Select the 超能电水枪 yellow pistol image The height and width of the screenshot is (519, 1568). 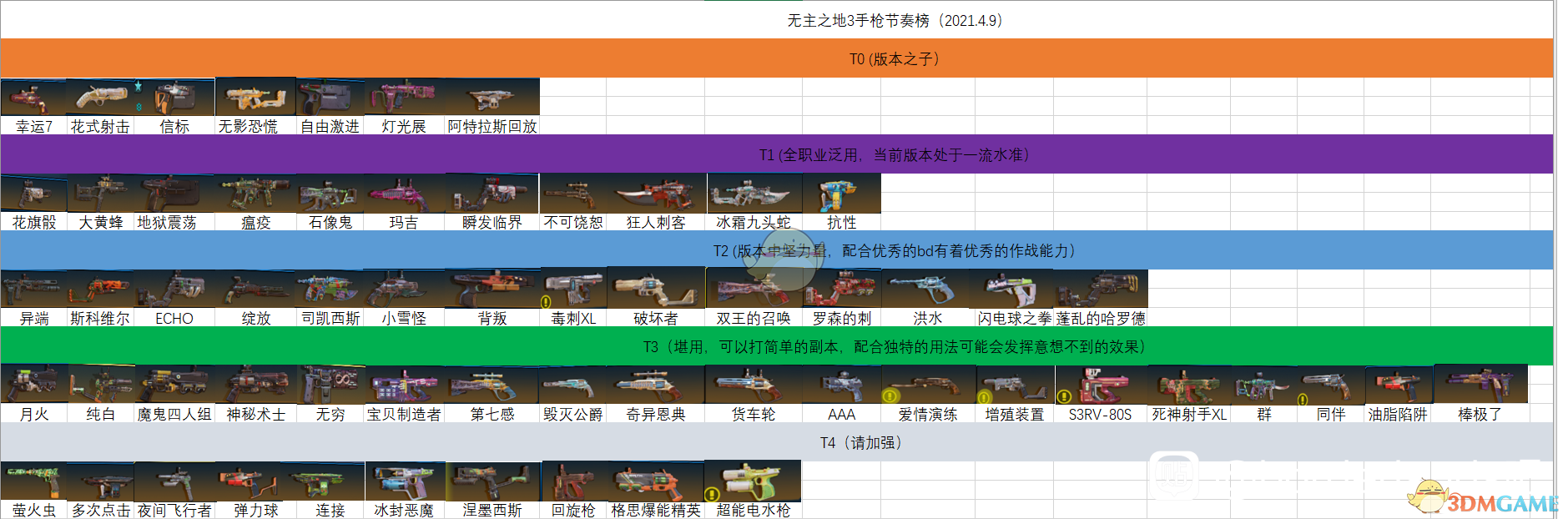(754, 481)
